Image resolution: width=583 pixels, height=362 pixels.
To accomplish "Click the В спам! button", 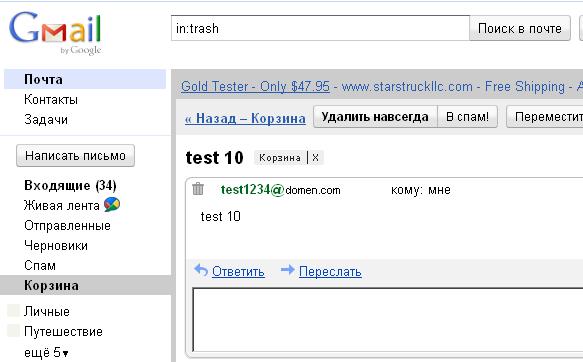I will (x=467, y=117).
